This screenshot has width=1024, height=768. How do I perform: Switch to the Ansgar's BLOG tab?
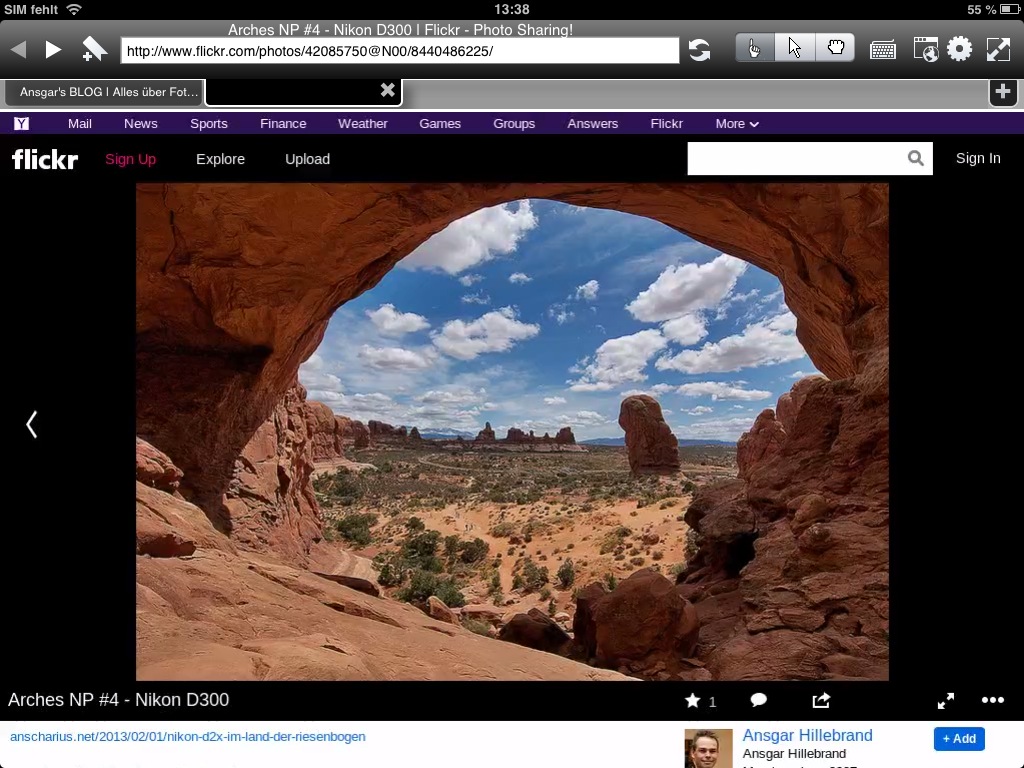pos(104,92)
